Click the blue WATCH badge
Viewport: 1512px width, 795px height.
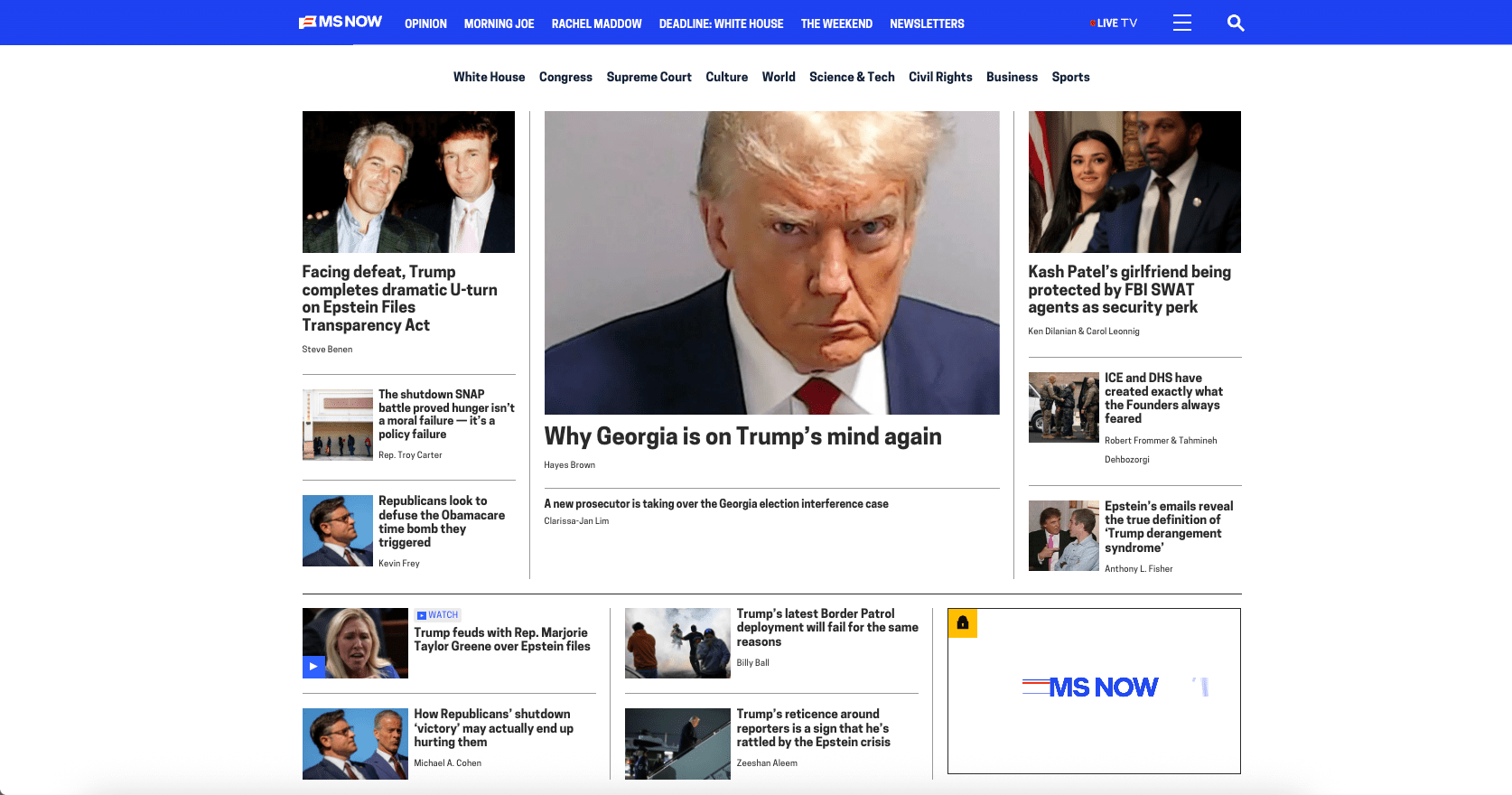438,615
